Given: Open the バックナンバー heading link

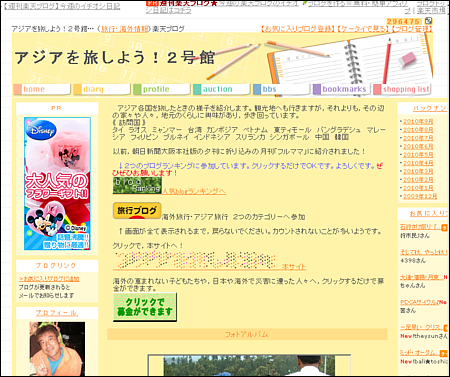Looking at the screenshot, I should click(431, 108).
